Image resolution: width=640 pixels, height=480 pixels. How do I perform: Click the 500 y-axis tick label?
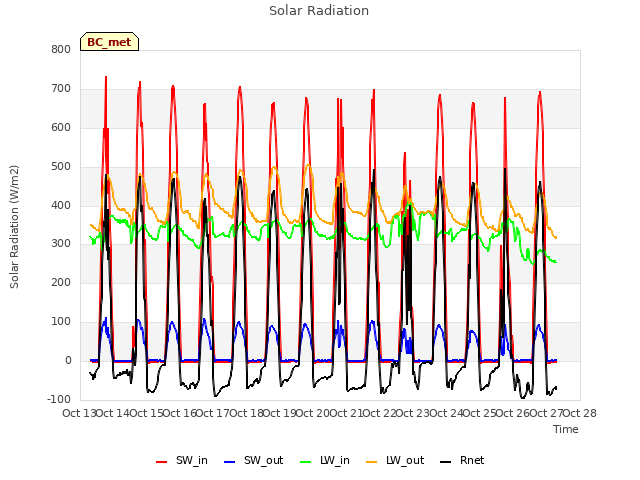(x=61, y=166)
